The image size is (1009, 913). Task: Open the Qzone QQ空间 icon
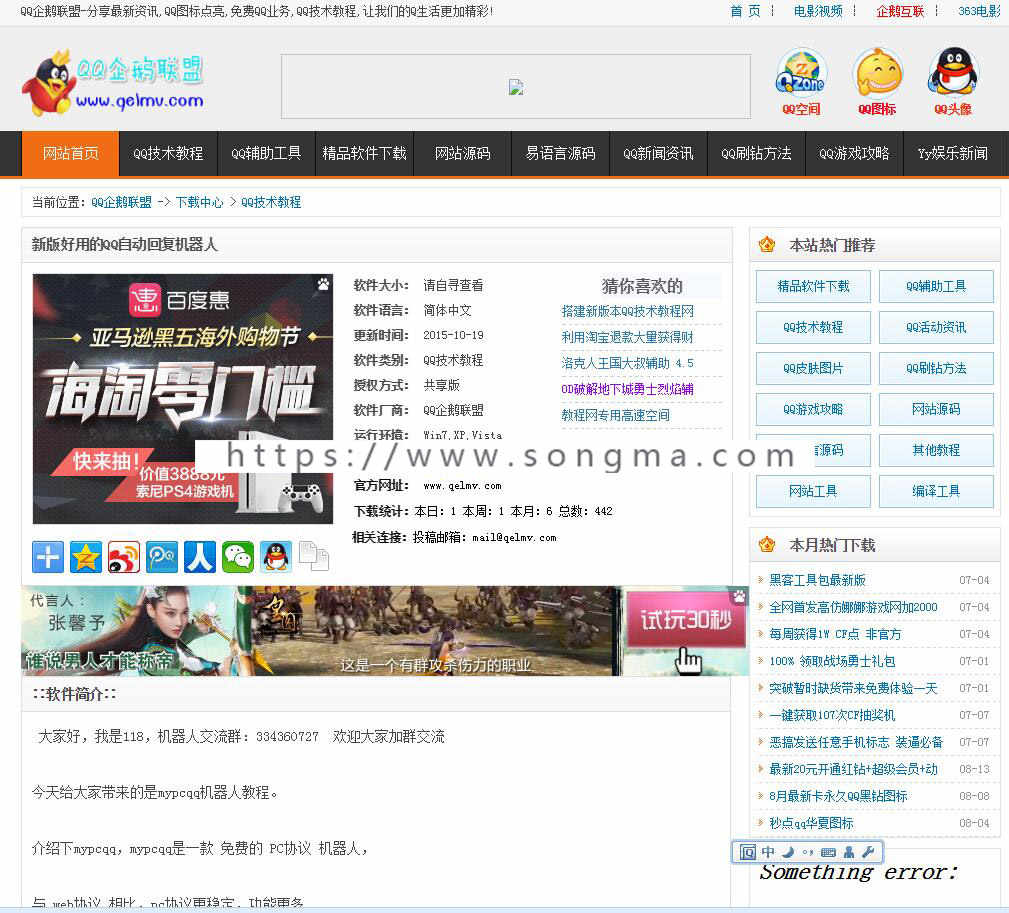tap(801, 81)
